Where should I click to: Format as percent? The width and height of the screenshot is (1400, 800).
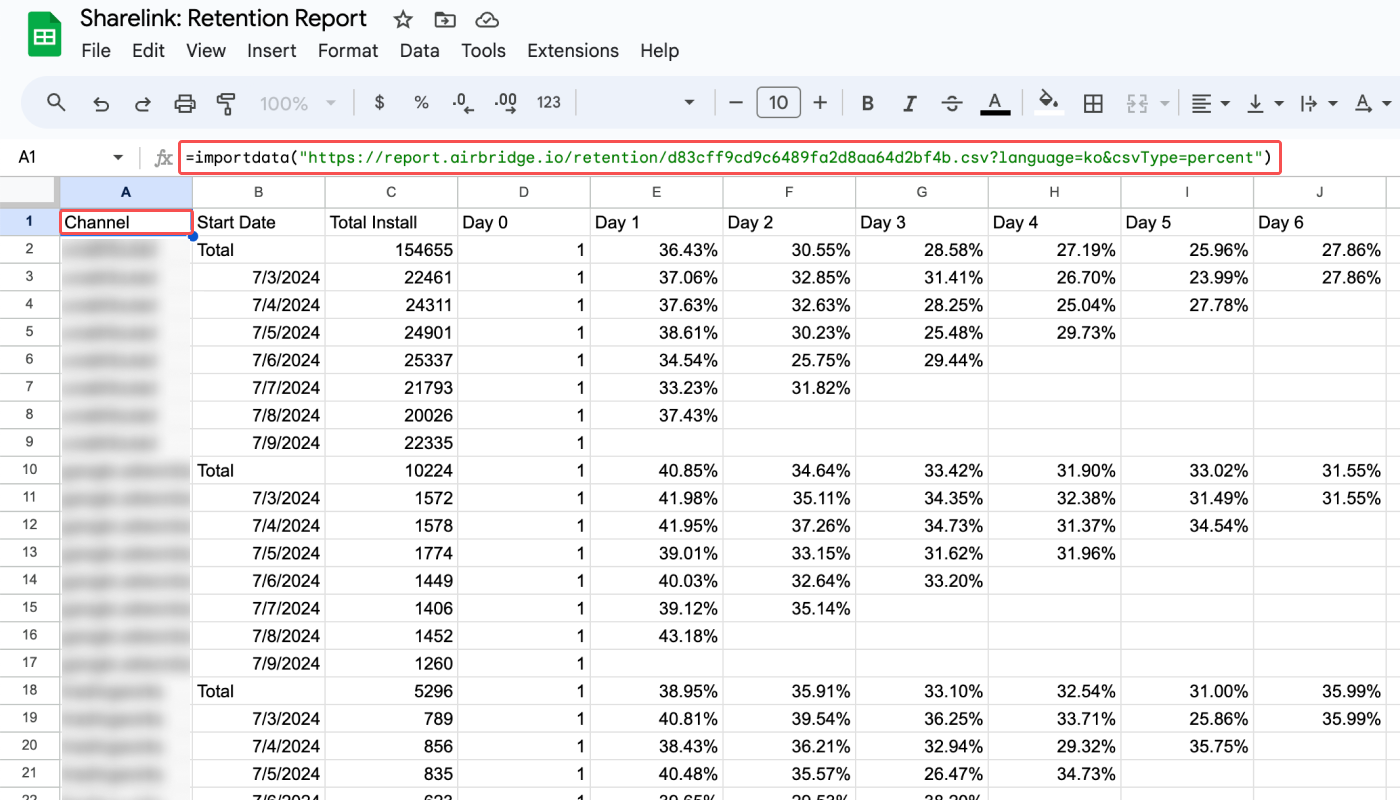(421, 102)
